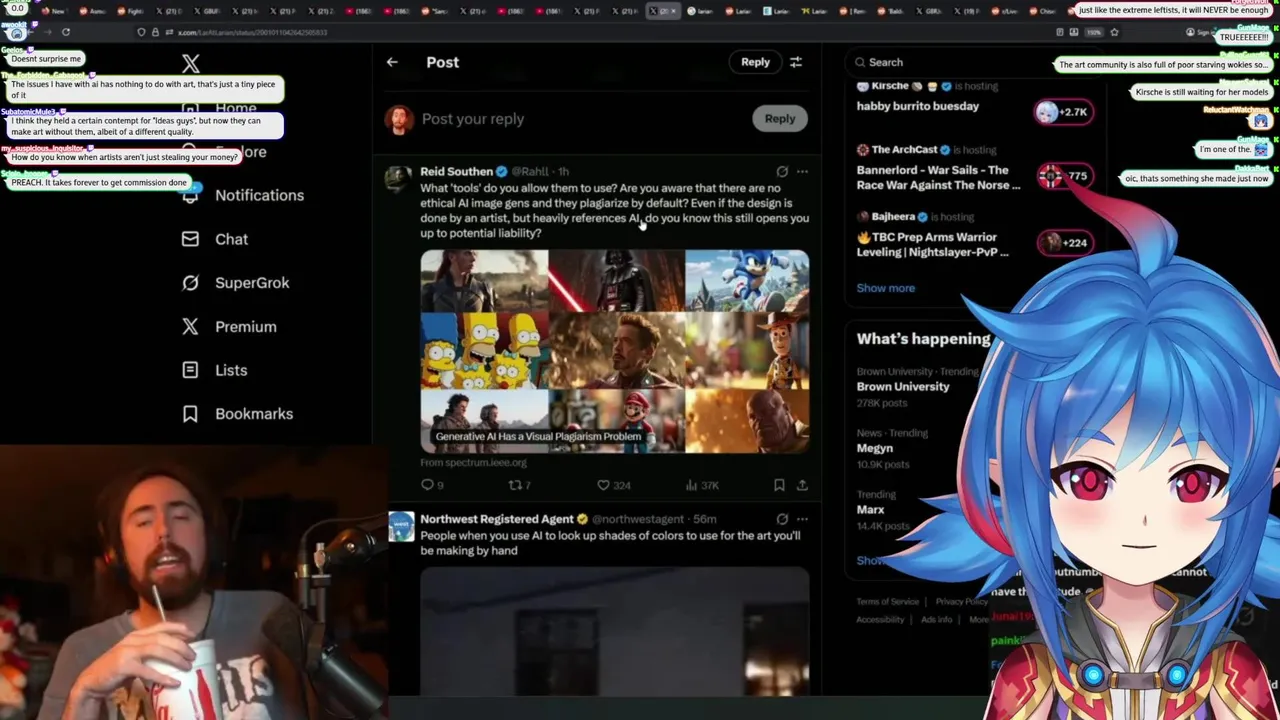Click the Bookmarks ribbon icon in sidebar

point(190,414)
